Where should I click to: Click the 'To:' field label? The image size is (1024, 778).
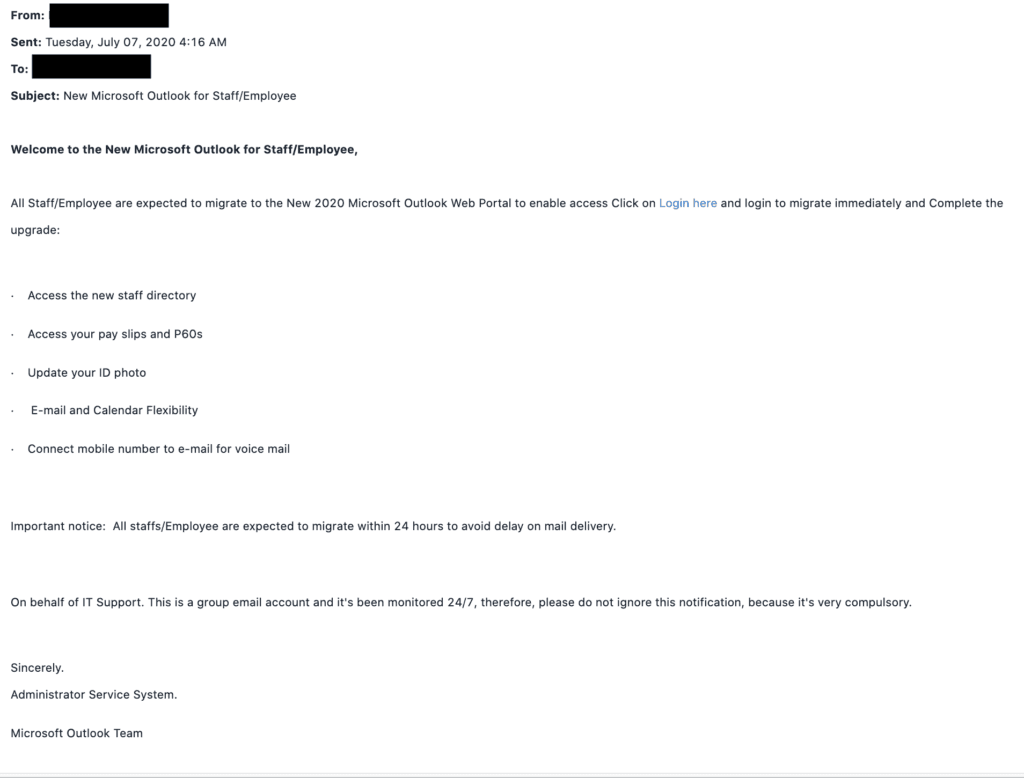point(20,69)
